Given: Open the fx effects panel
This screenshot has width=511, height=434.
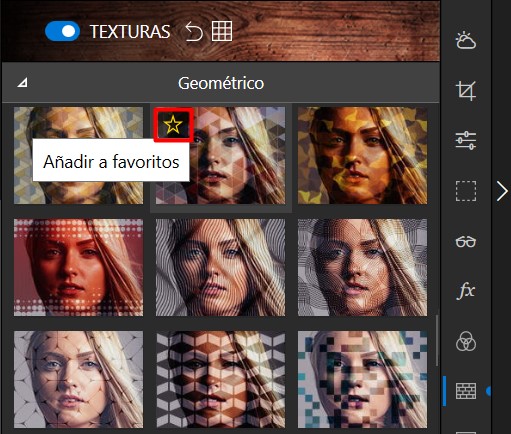Looking at the screenshot, I should pos(466,291).
